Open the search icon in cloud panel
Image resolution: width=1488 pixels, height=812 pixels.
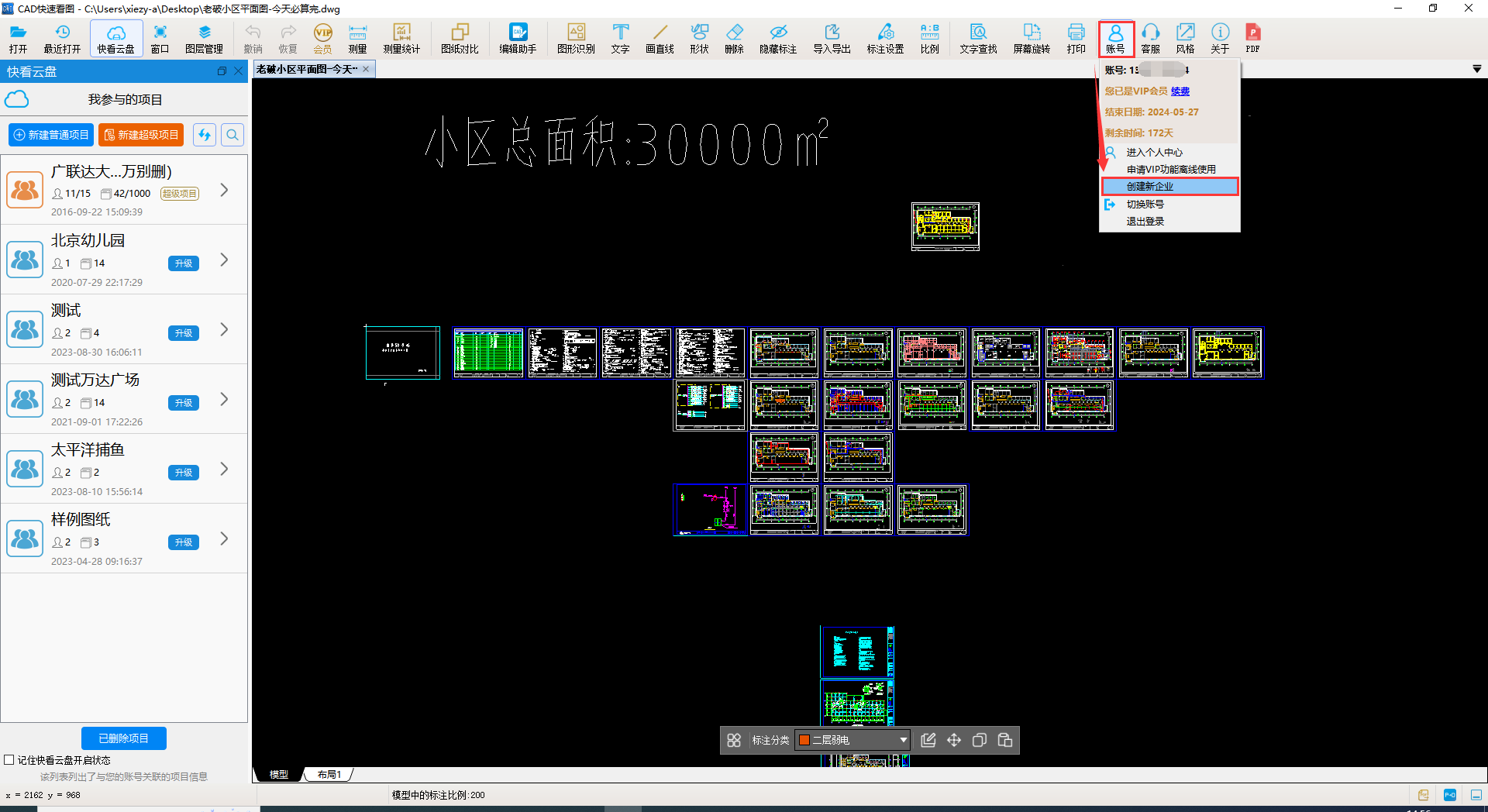tap(232, 135)
